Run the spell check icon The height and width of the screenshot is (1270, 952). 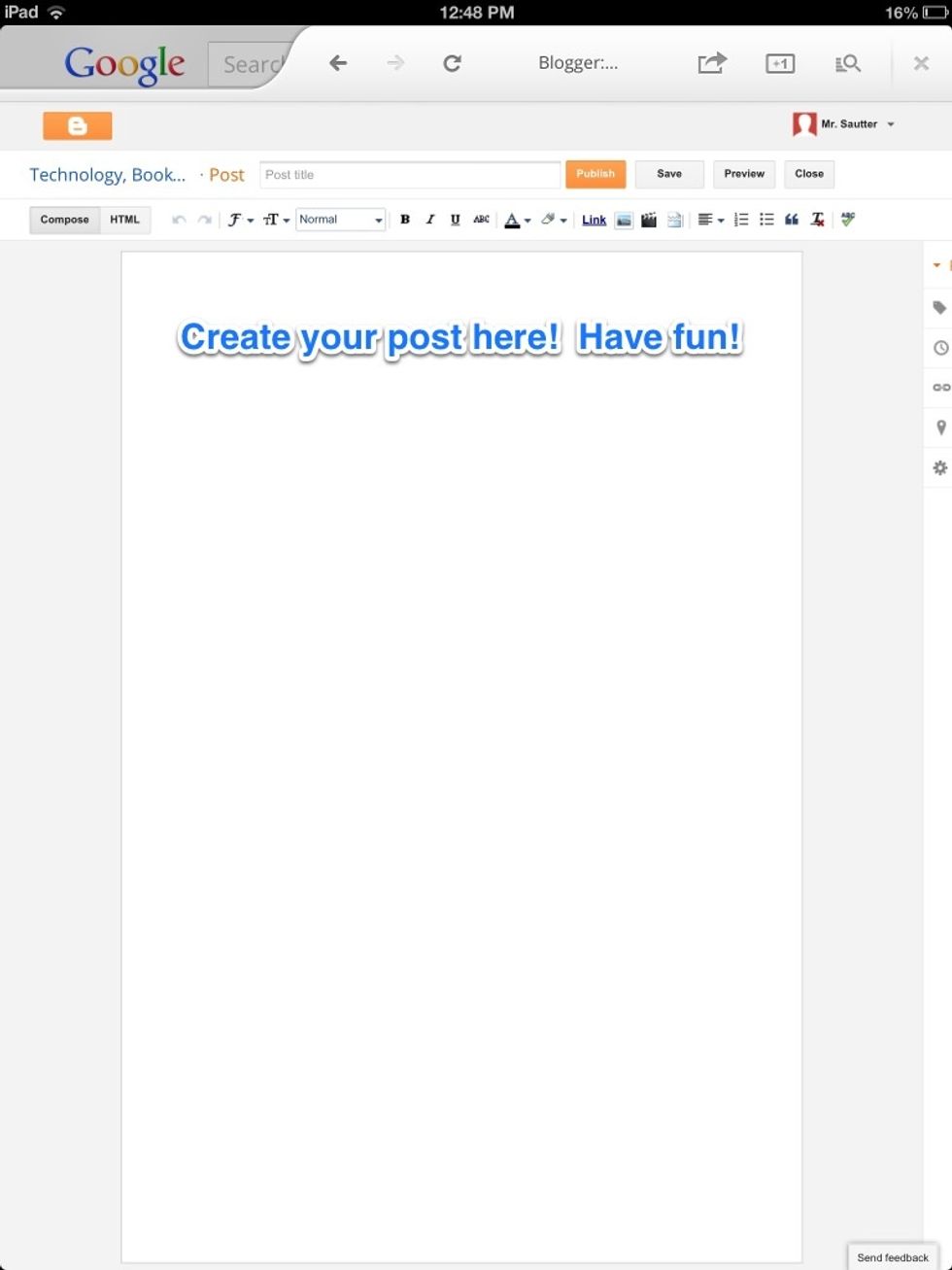click(848, 220)
